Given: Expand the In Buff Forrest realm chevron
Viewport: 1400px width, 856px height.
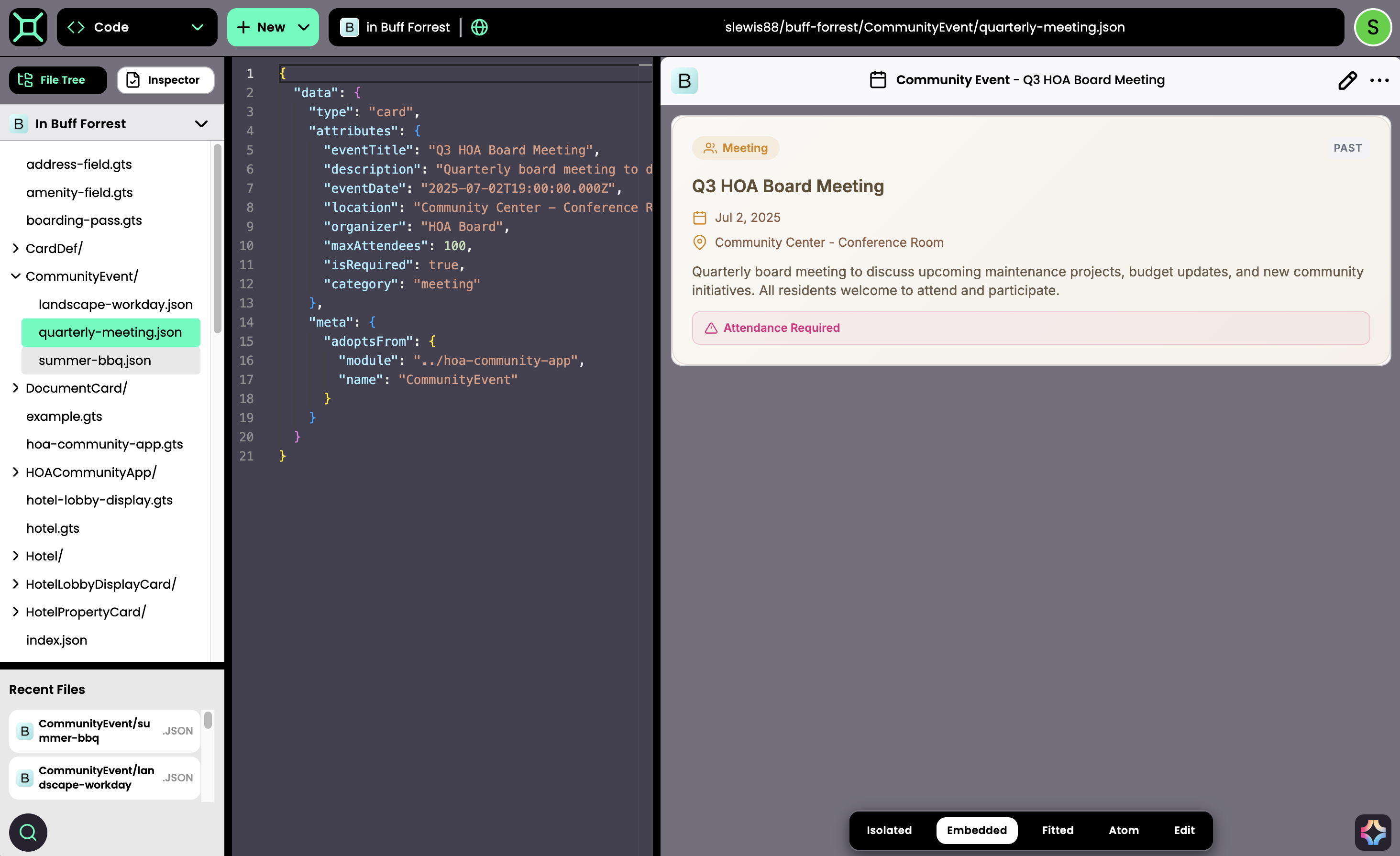Looking at the screenshot, I should tap(201, 123).
